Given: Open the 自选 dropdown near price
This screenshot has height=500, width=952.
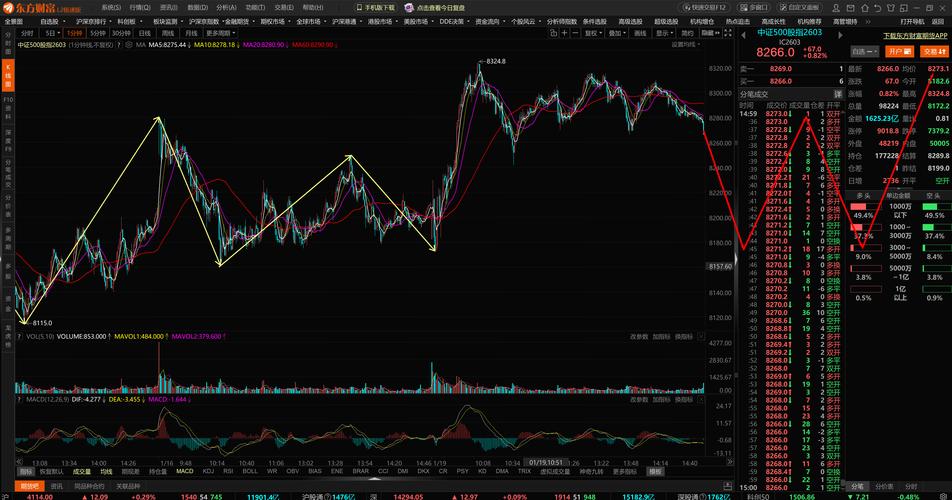Looking at the screenshot, I should click(x=862, y=51).
